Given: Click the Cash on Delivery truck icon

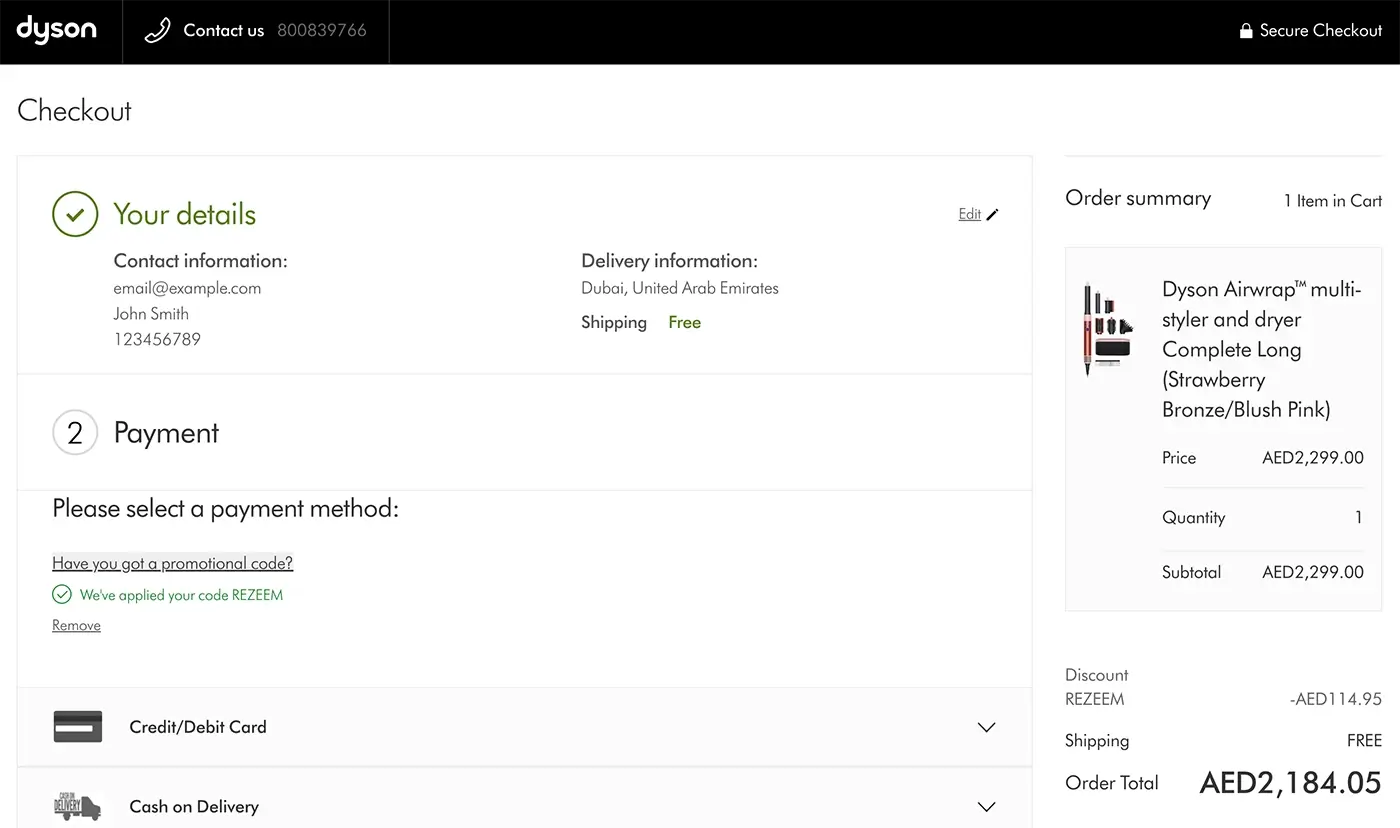Looking at the screenshot, I should (78, 806).
